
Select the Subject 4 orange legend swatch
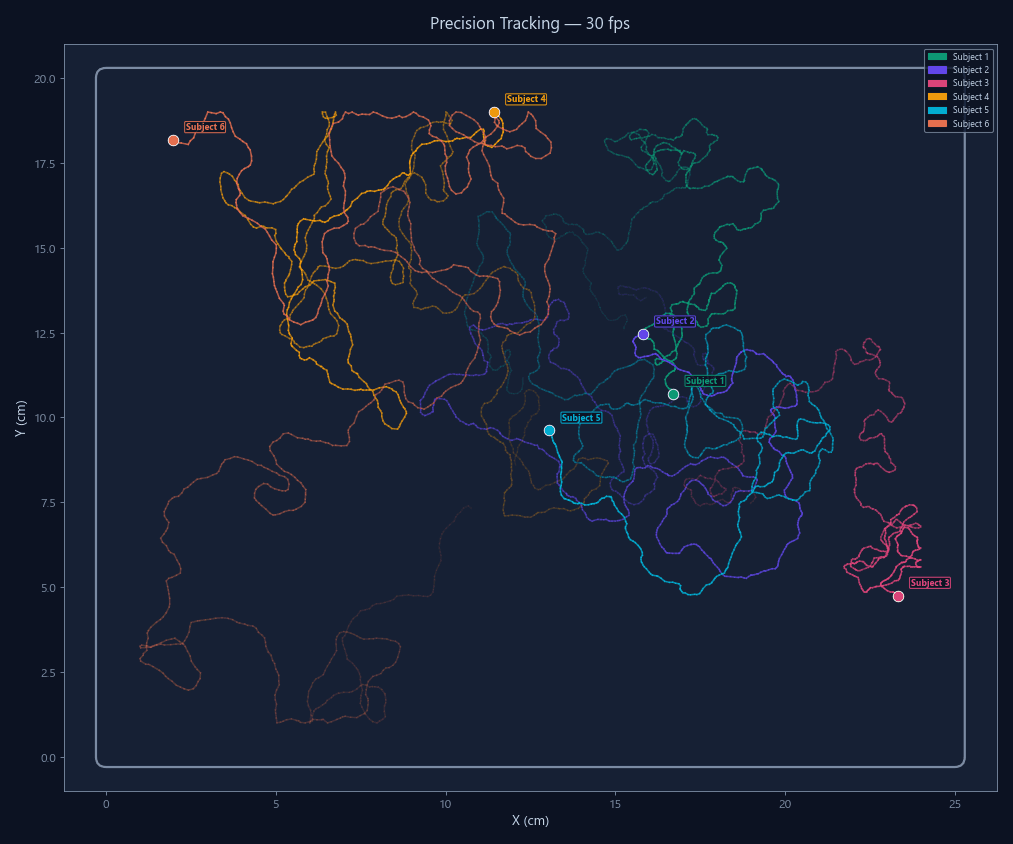point(937,97)
